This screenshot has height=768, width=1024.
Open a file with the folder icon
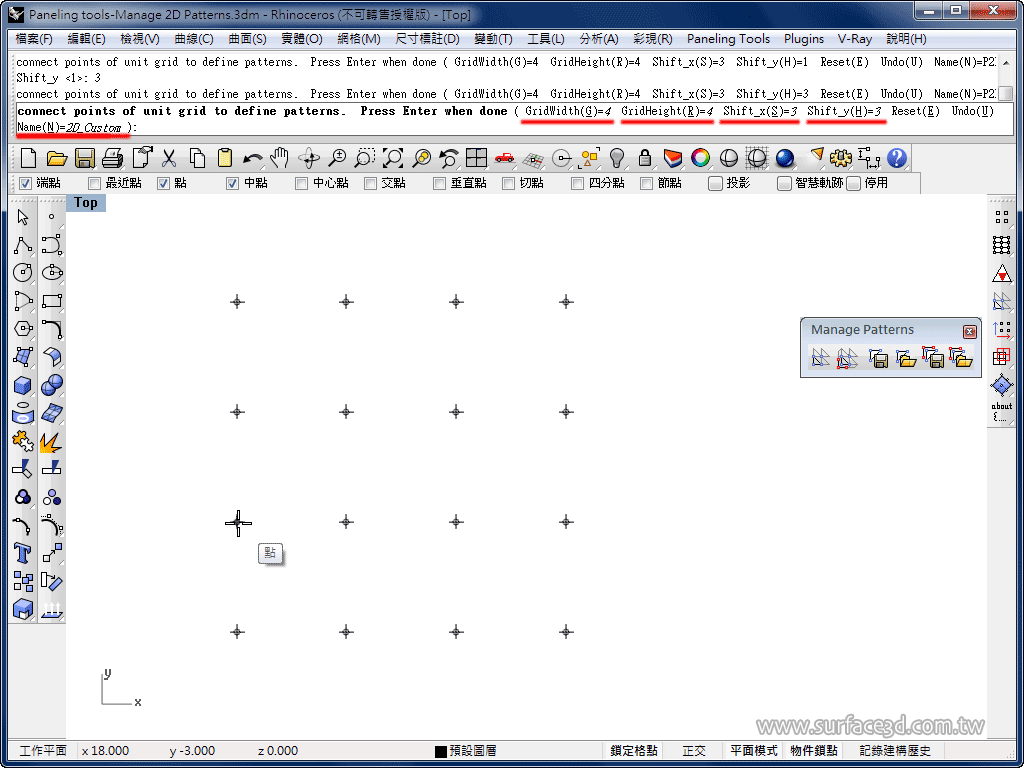coord(57,158)
